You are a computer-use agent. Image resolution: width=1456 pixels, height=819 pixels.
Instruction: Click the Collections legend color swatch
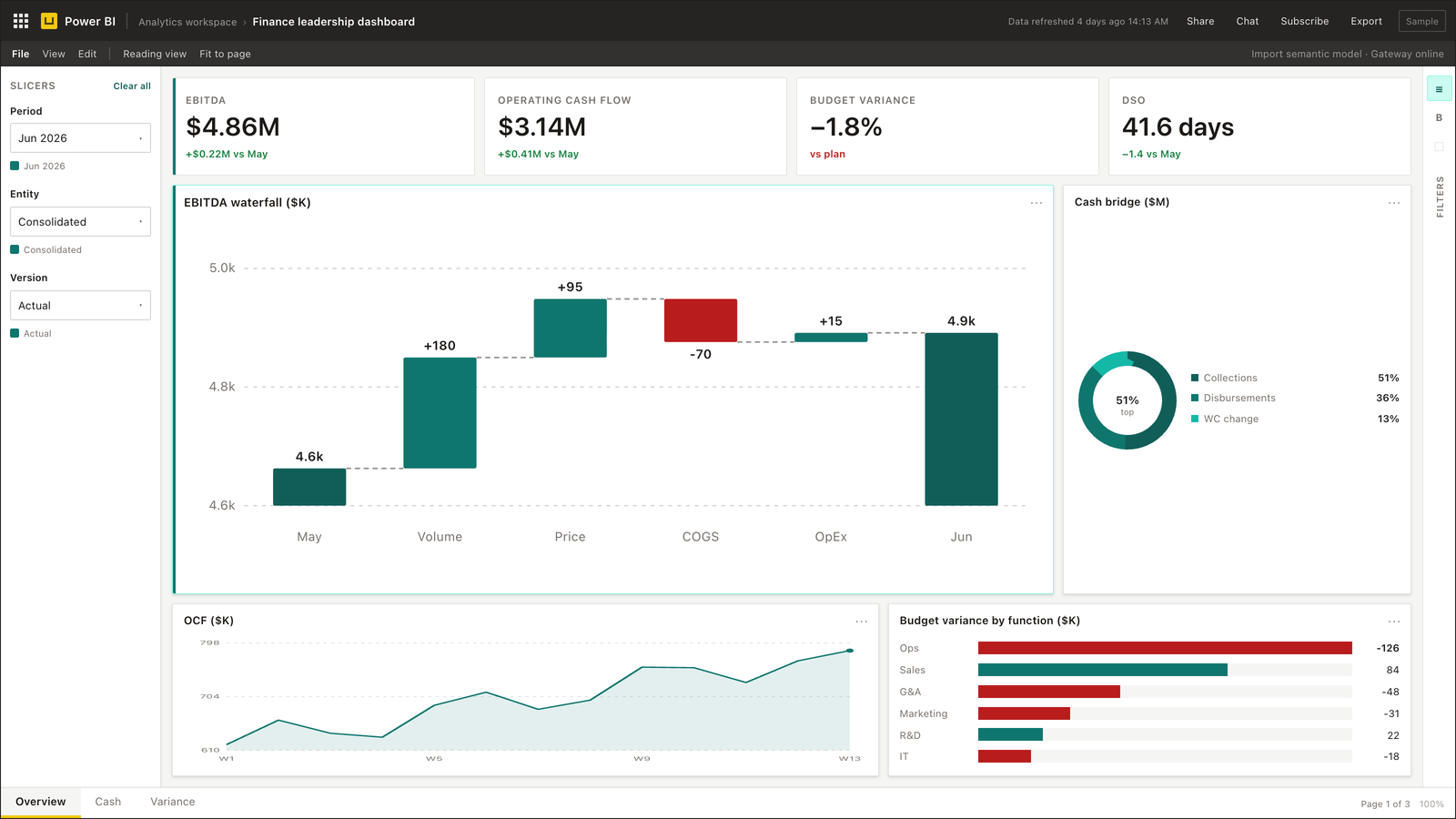coord(1195,378)
